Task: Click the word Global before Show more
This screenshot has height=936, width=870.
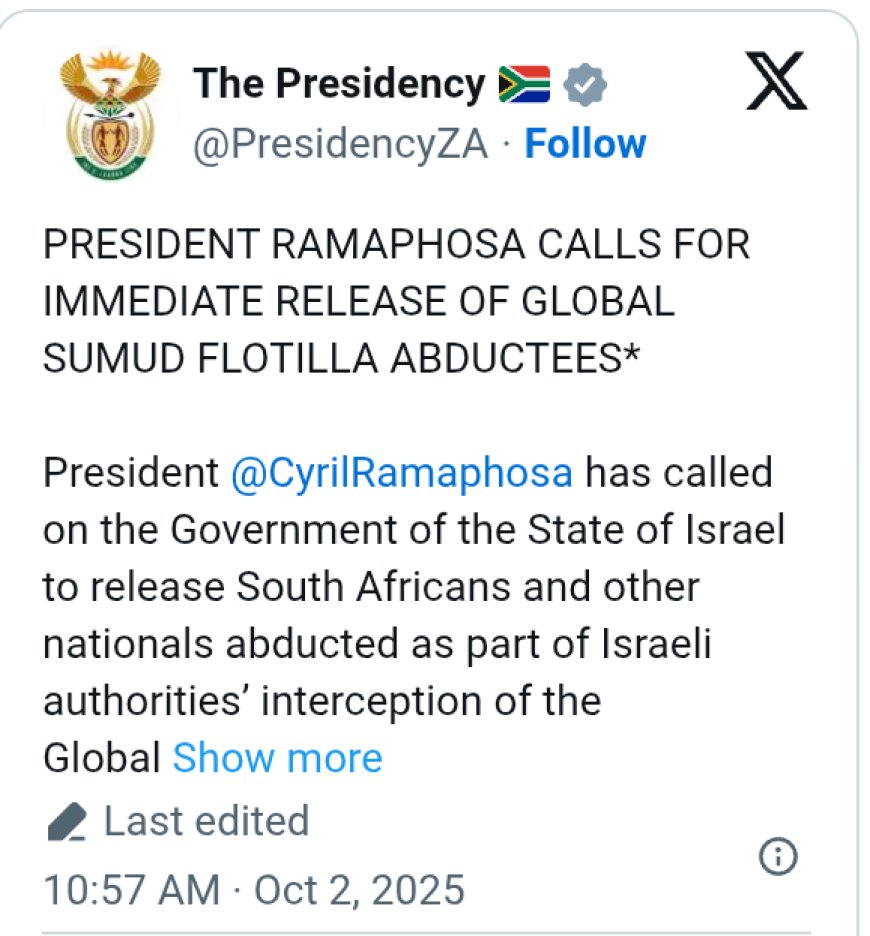Action: pyautogui.click(x=102, y=758)
